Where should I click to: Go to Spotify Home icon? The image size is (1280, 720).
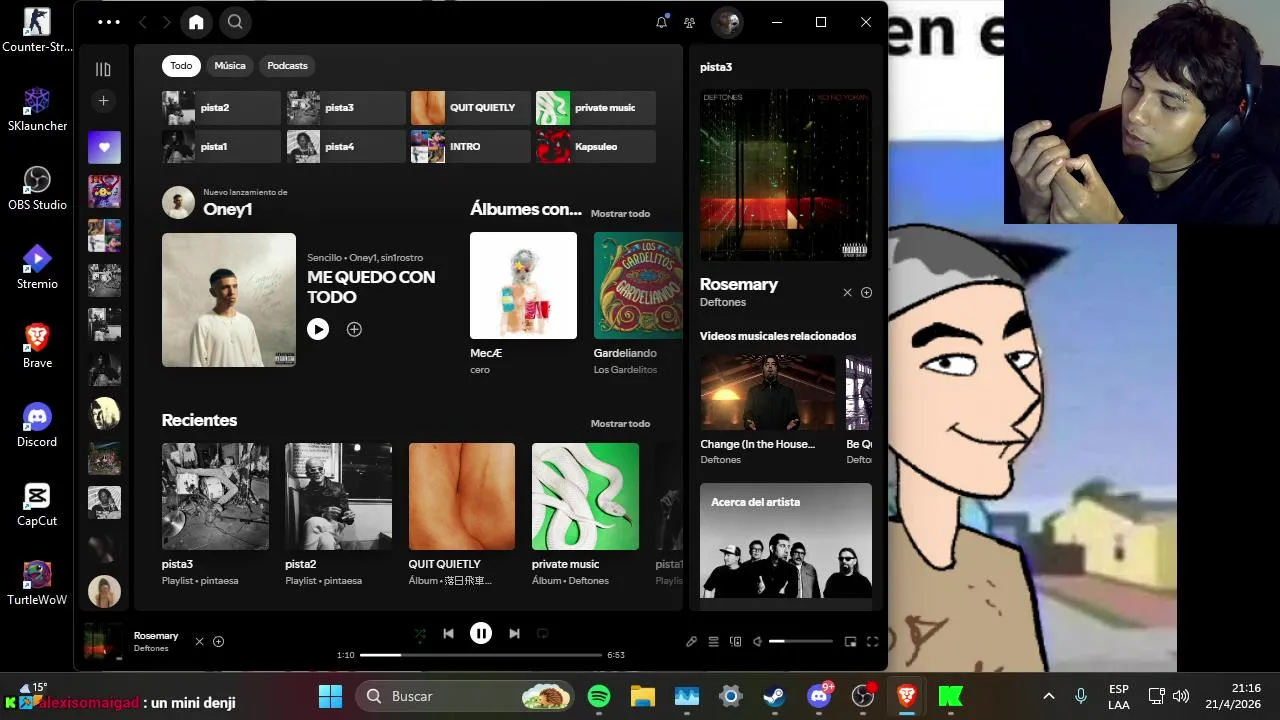pyautogui.click(x=196, y=22)
